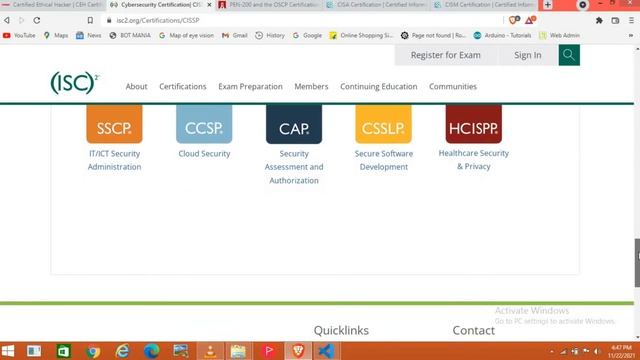Switch to PEN-200 and OSCP tab
This screenshot has height=360, width=640.
[x=269, y=5]
